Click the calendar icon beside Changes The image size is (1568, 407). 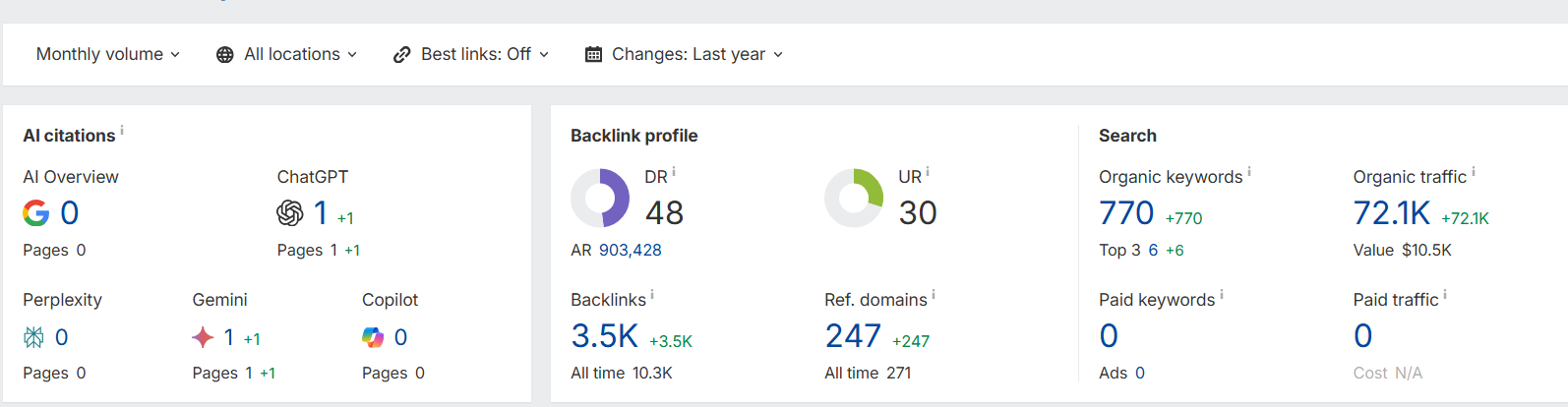(x=593, y=55)
